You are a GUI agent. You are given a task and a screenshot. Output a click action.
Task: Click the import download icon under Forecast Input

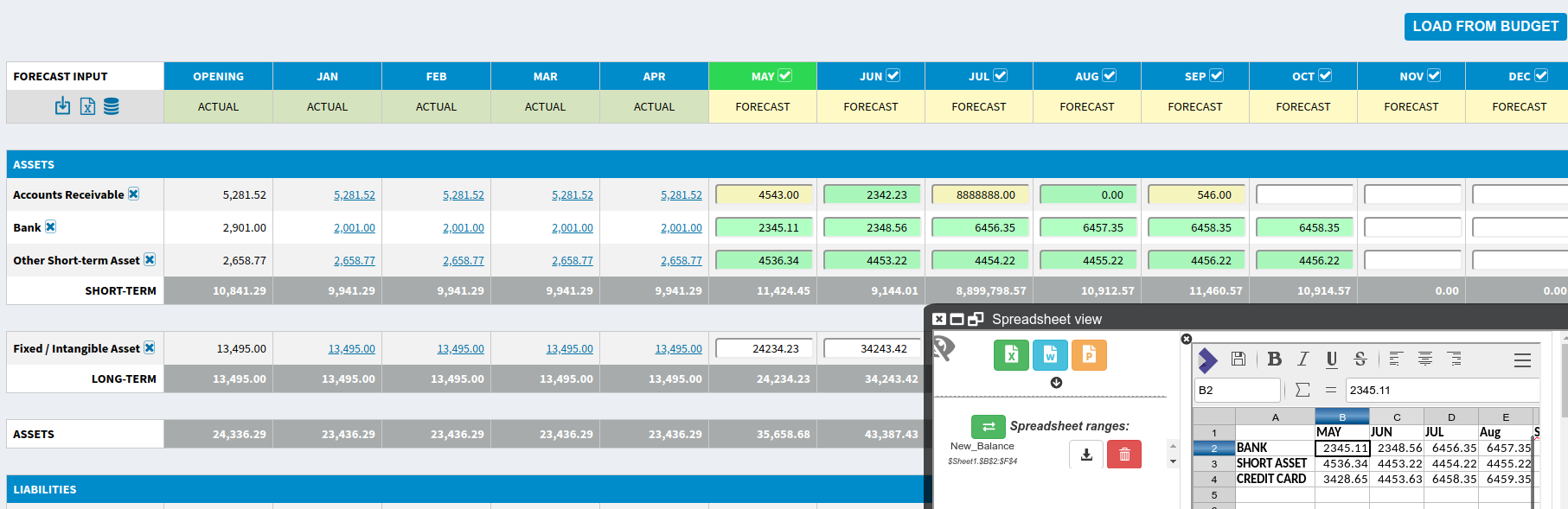[x=62, y=106]
